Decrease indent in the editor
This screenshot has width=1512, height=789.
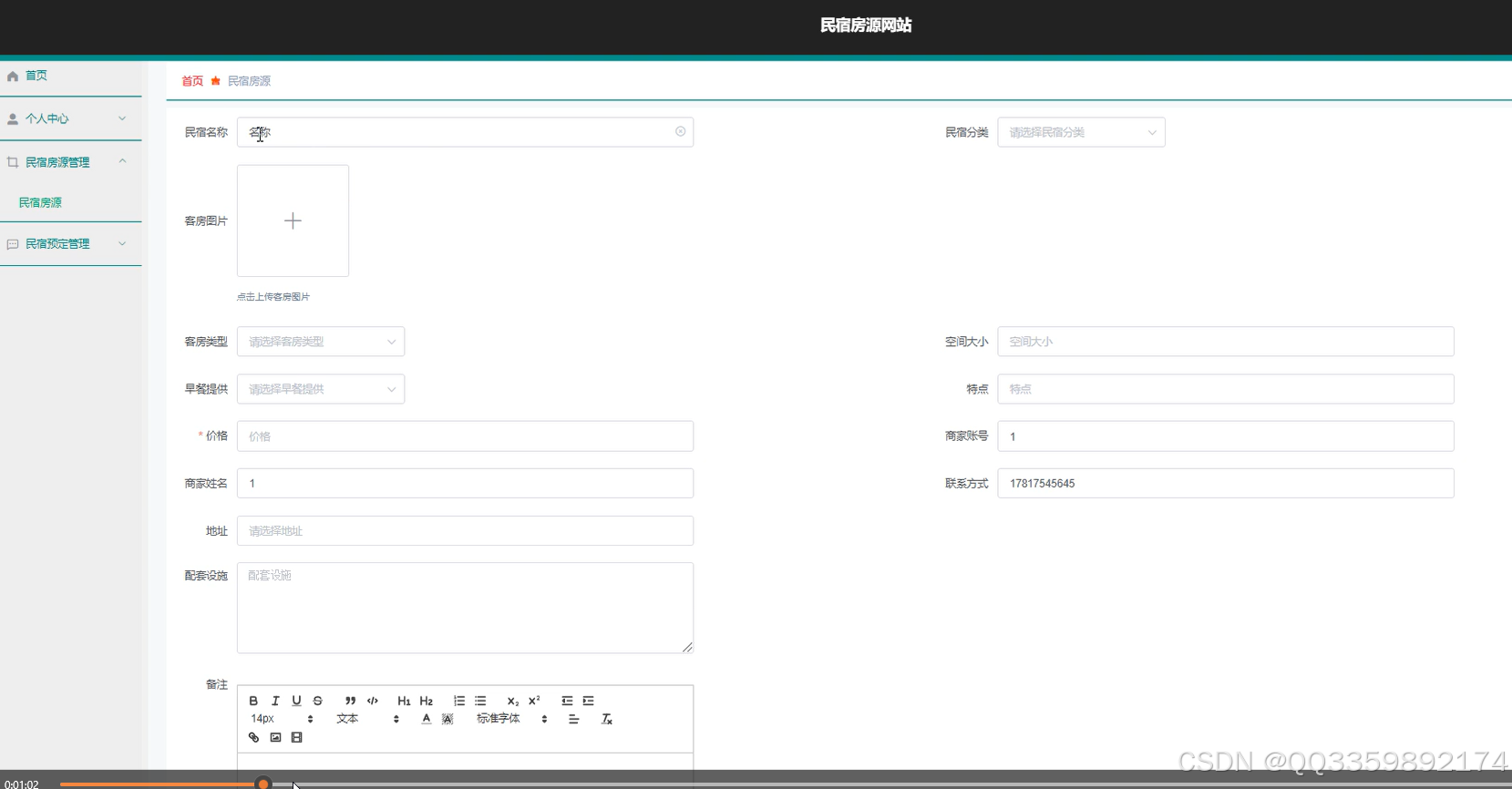(567, 701)
